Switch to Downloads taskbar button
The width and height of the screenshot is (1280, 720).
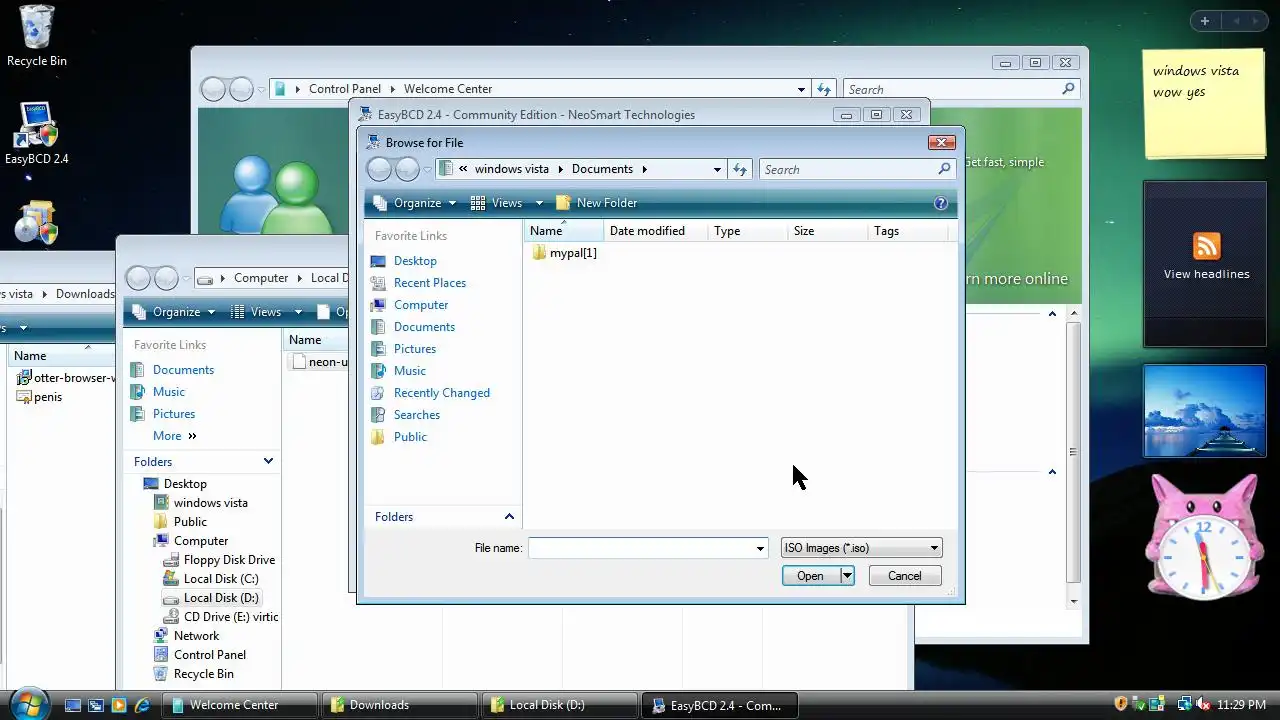[x=400, y=705]
